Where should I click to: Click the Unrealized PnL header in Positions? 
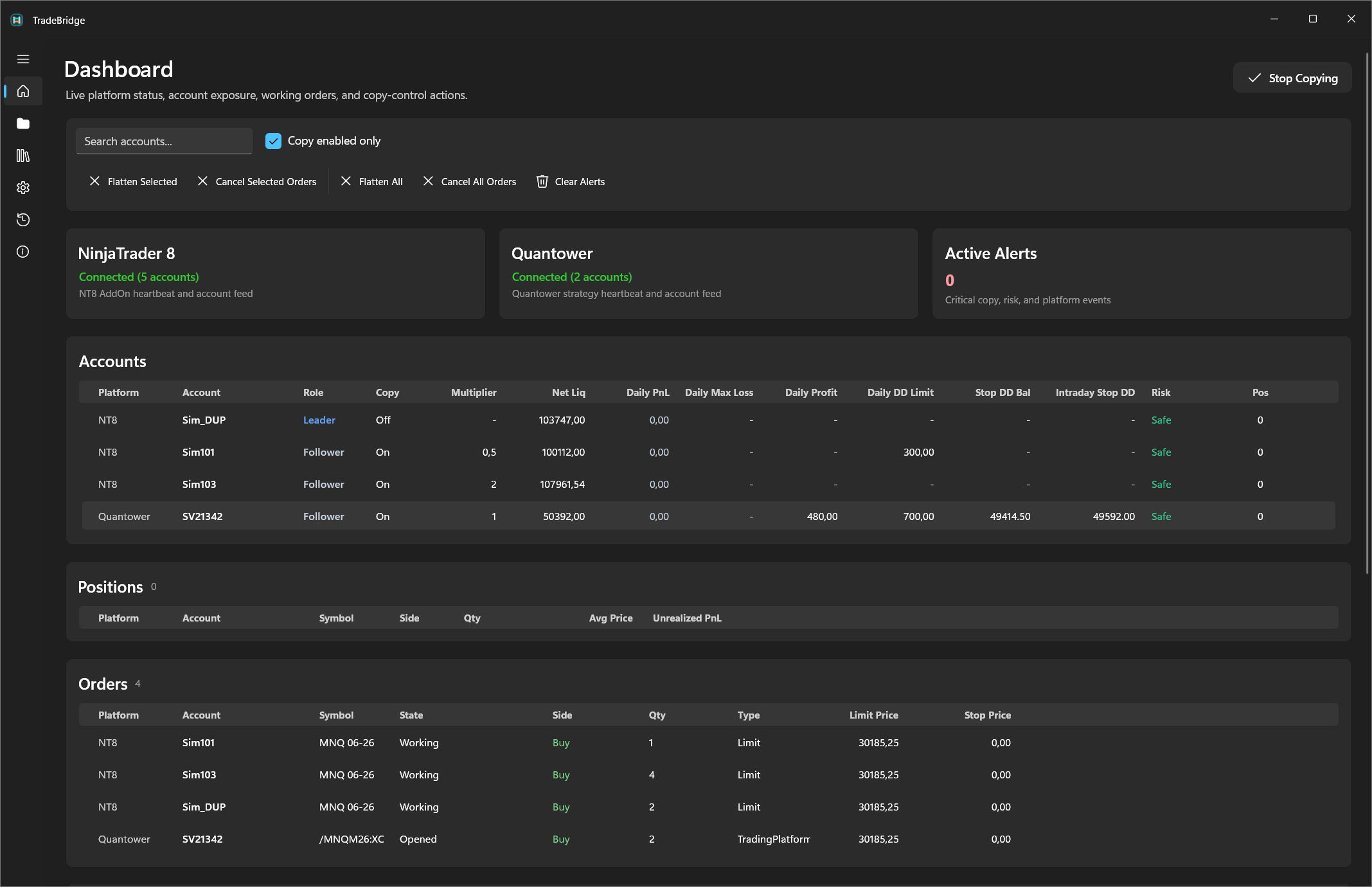(687, 618)
